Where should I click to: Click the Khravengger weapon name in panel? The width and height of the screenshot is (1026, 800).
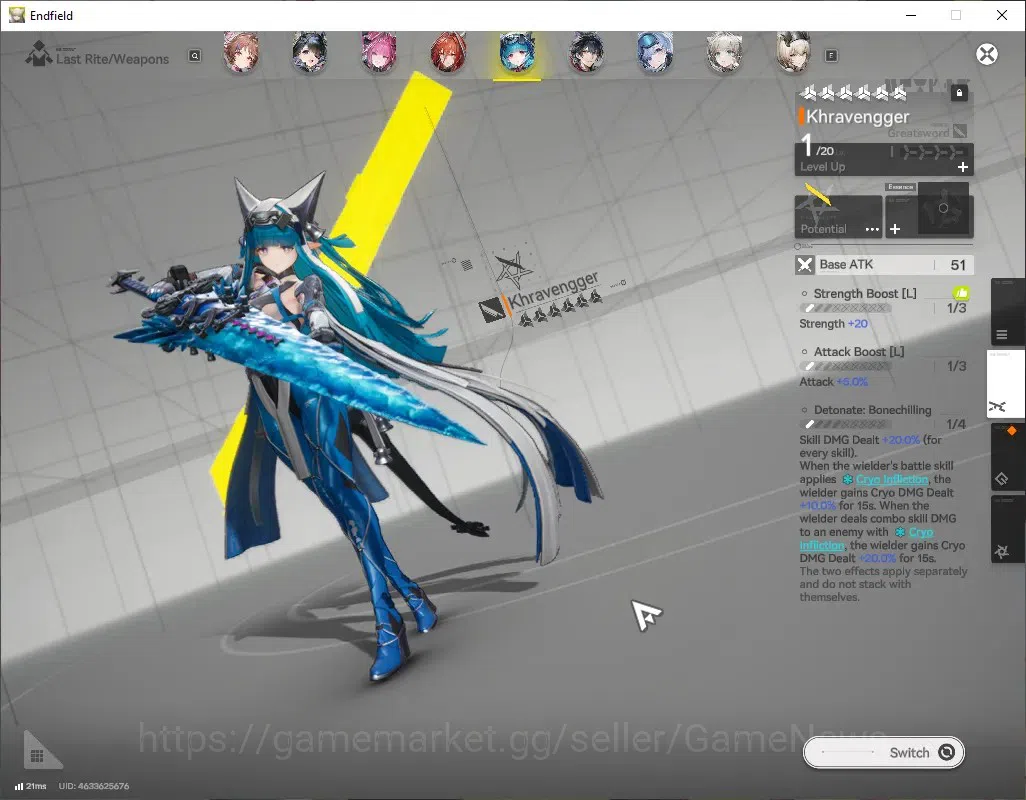(x=857, y=117)
